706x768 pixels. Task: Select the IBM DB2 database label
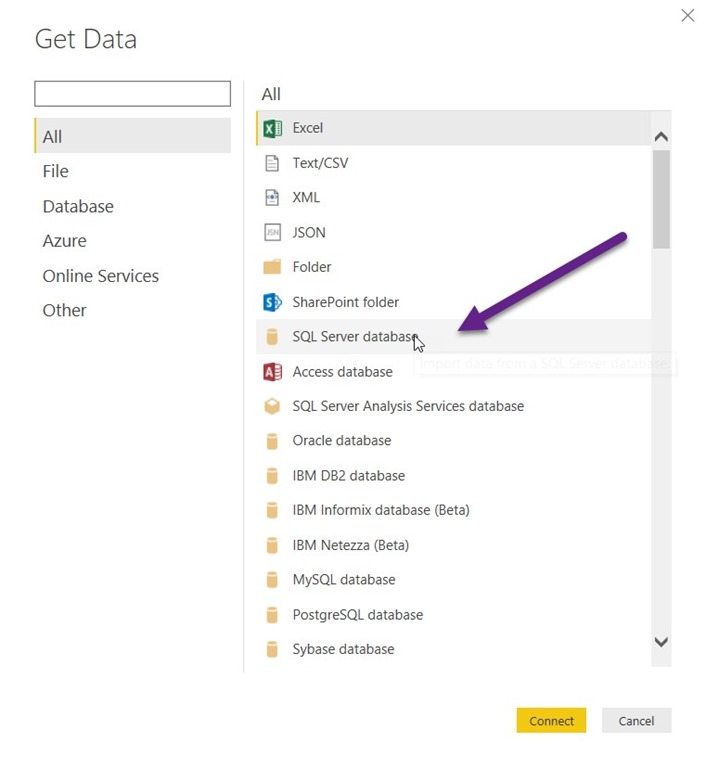[349, 476]
